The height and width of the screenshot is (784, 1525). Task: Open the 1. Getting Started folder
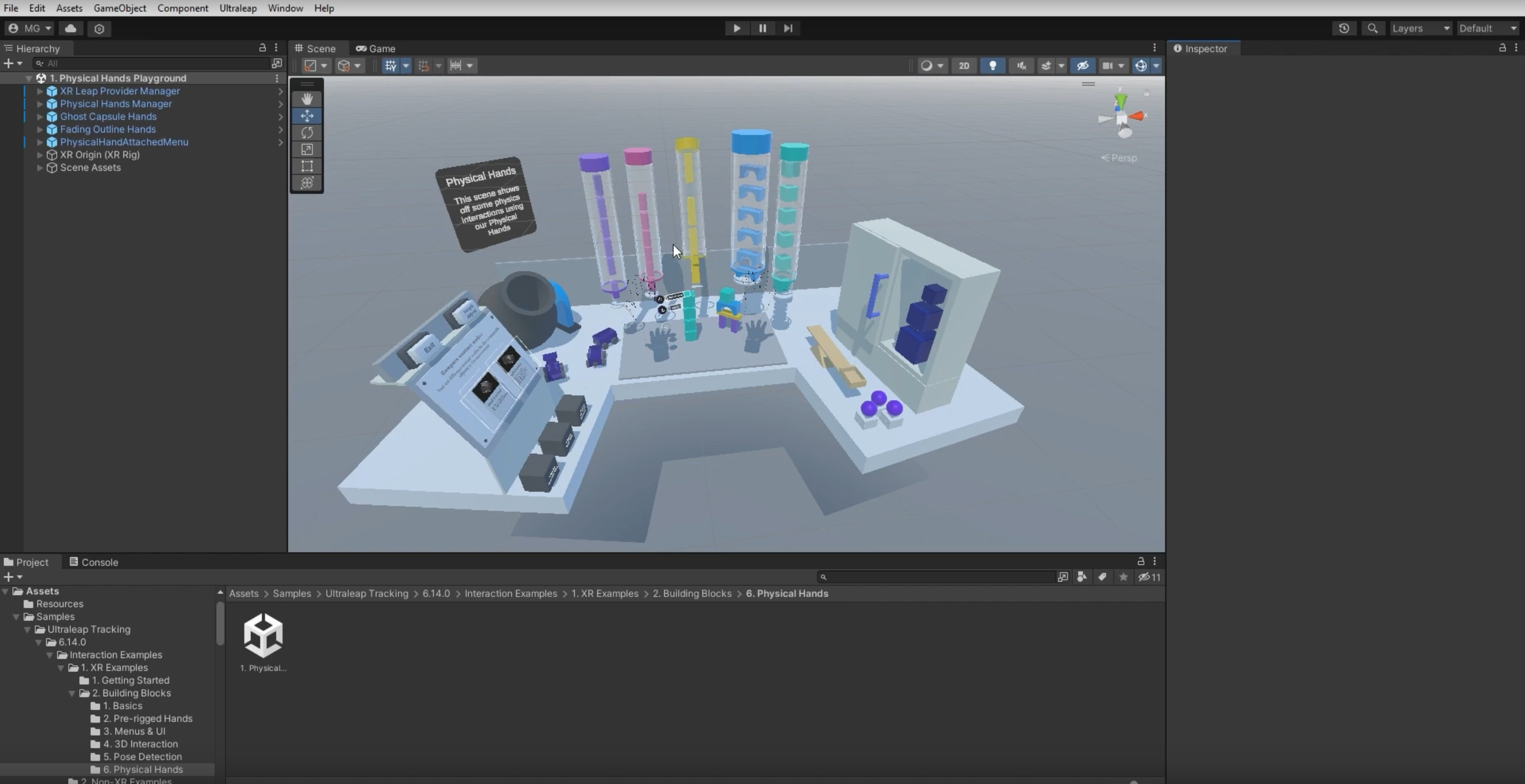pyautogui.click(x=130, y=680)
